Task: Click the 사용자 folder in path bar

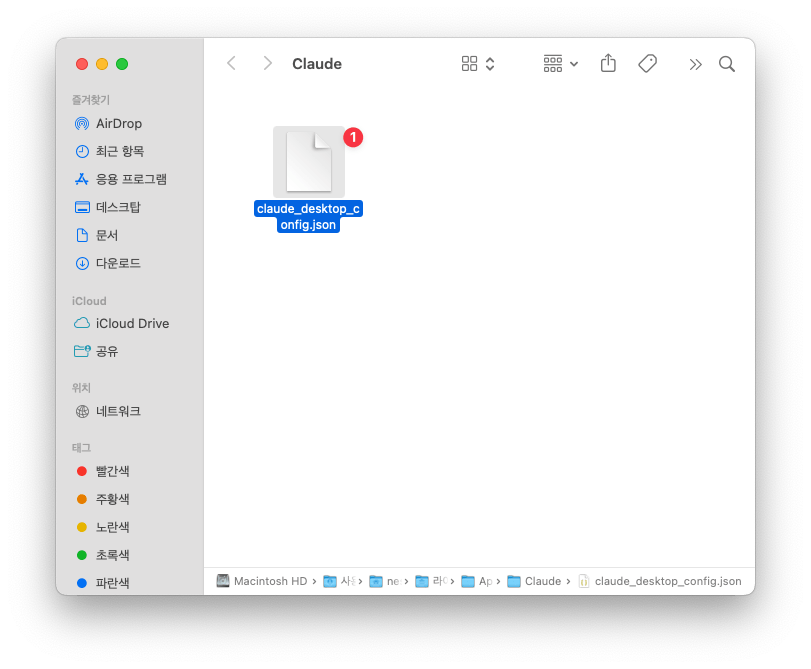Action: [339, 581]
